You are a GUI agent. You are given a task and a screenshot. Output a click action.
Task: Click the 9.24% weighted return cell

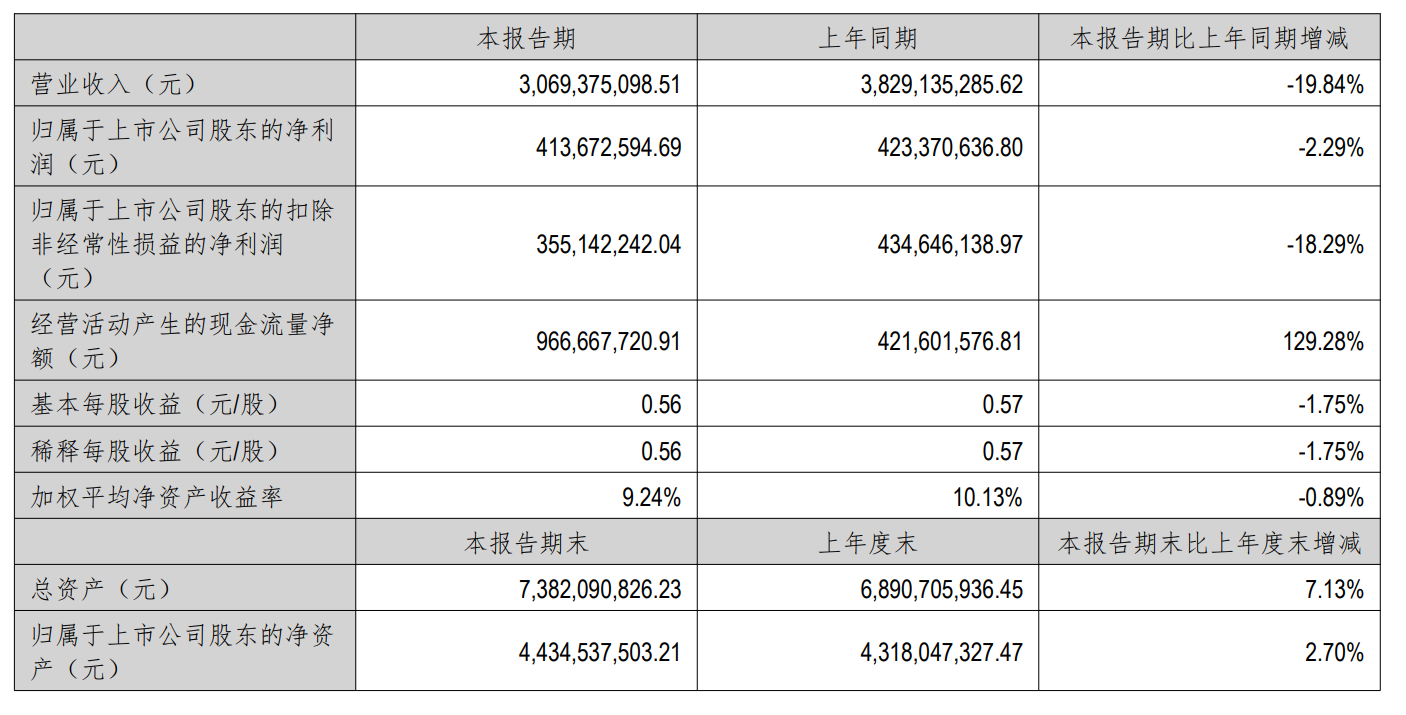(x=651, y=497)
